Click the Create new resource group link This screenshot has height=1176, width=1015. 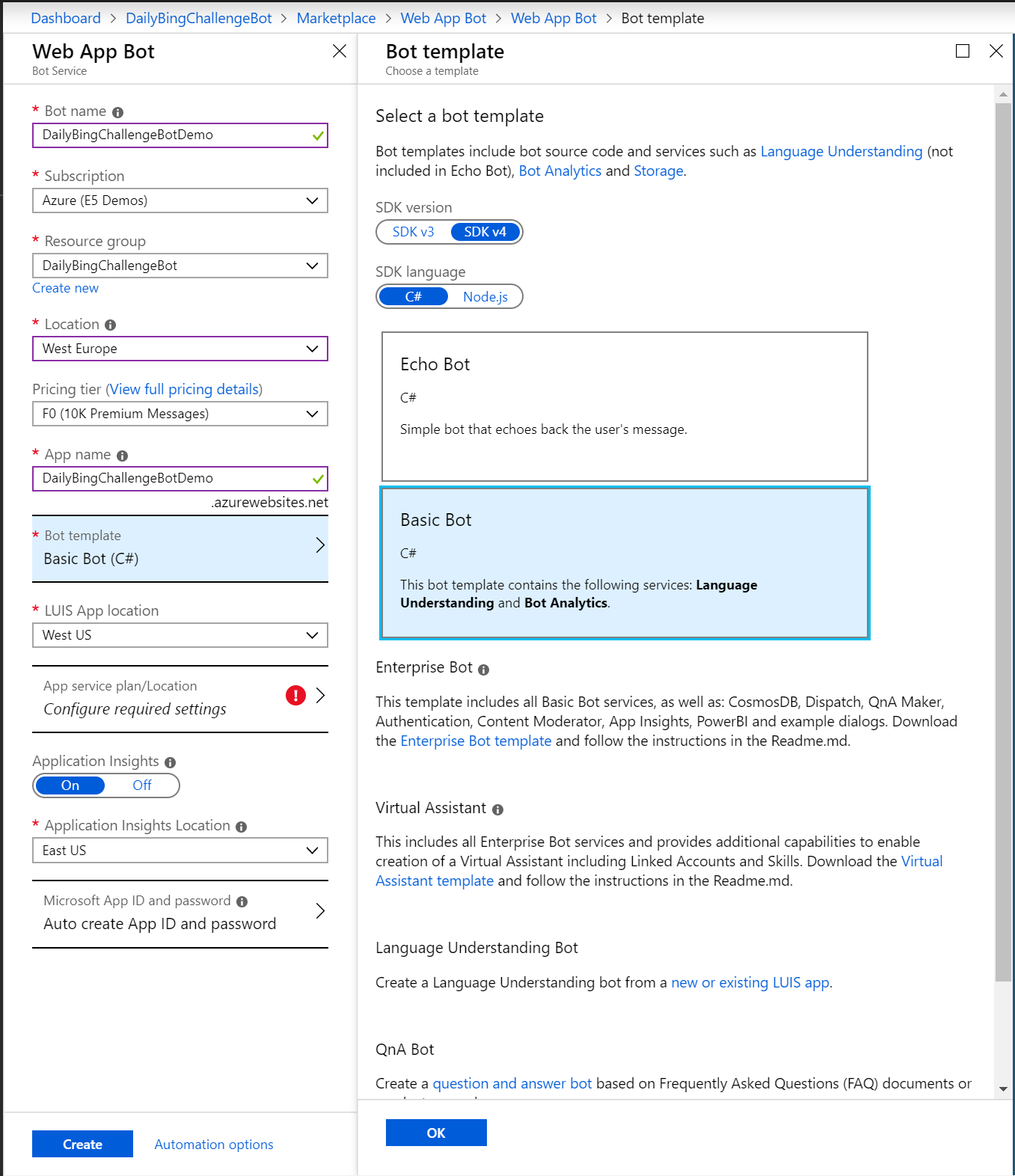point(65,288)
